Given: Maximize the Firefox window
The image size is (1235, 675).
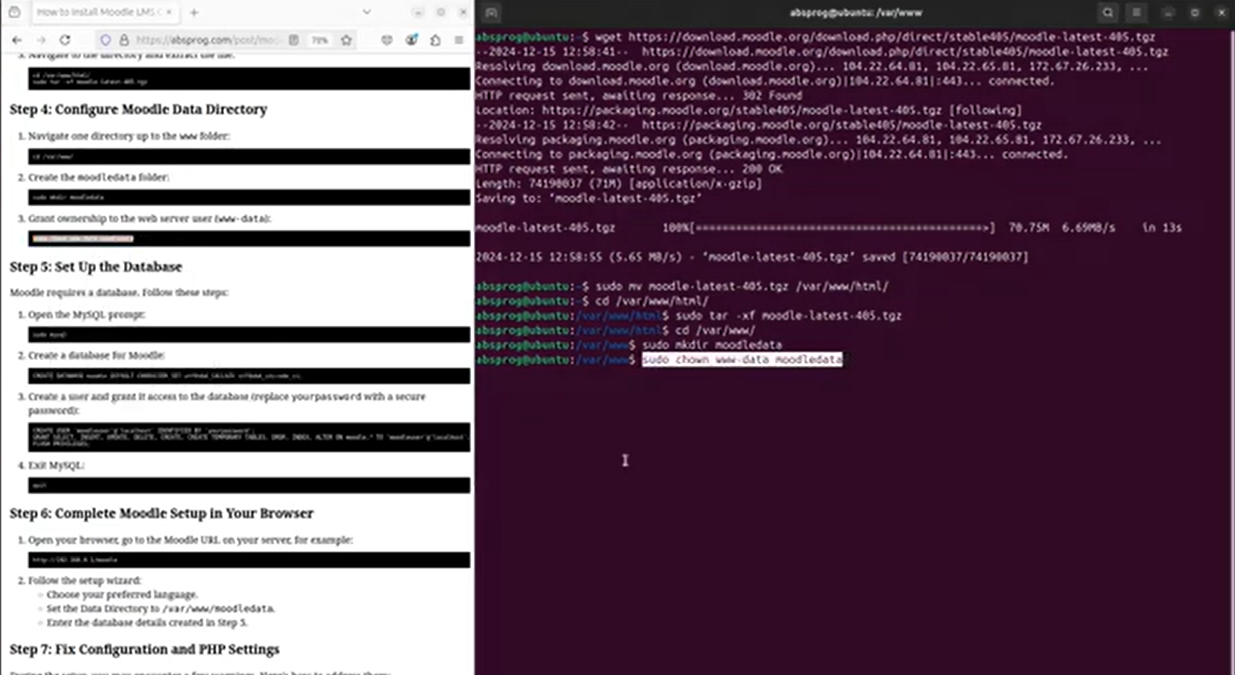Looking at the screenshot, I should tap(440, 12).
